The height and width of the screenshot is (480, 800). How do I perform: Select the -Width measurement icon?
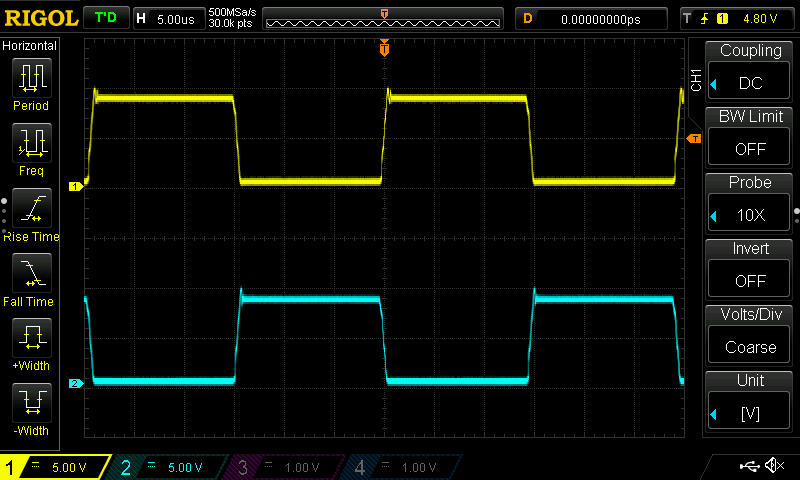tap(31, 405)
